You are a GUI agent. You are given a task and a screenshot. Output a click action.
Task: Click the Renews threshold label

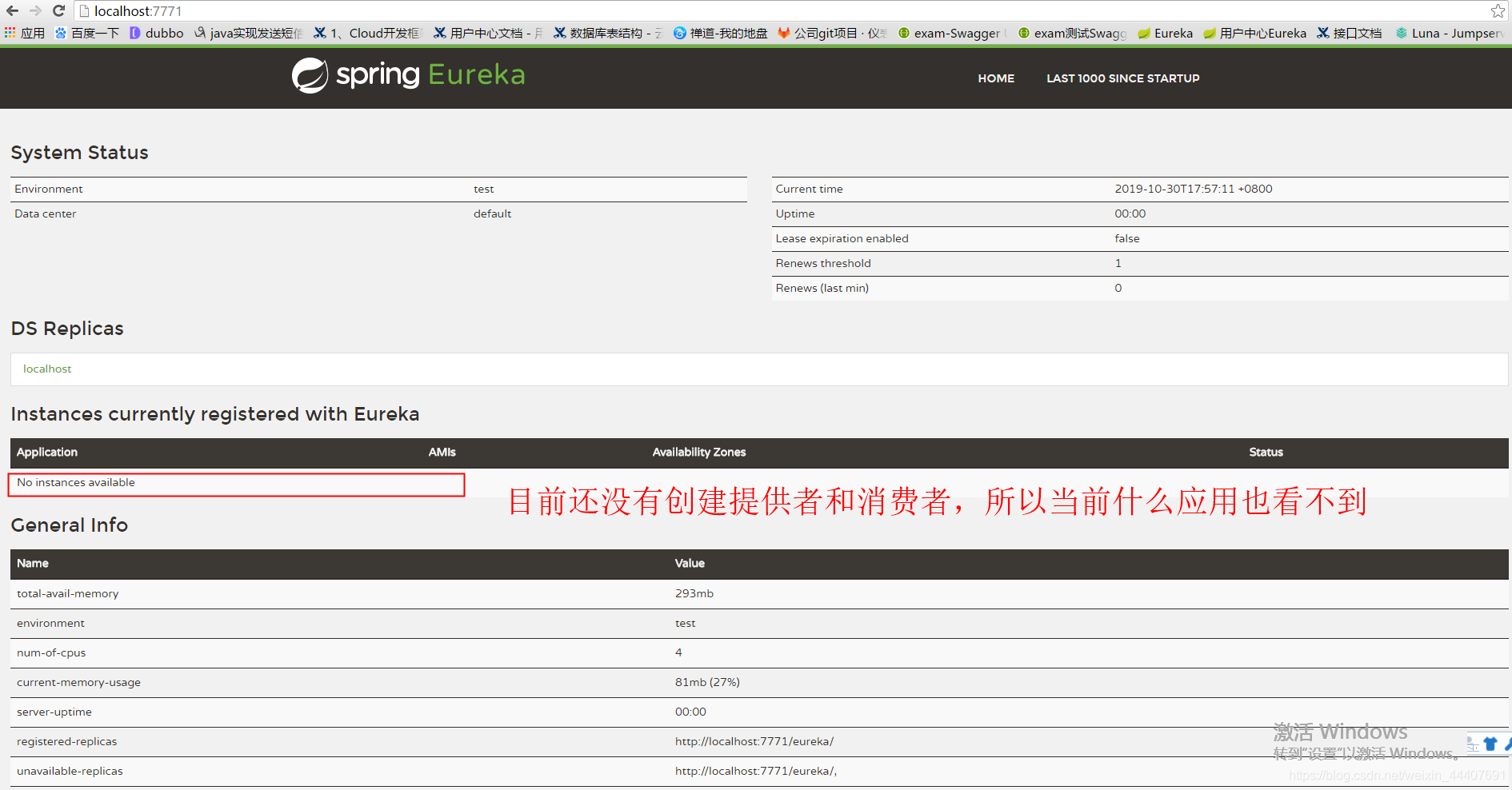(823, 263)
